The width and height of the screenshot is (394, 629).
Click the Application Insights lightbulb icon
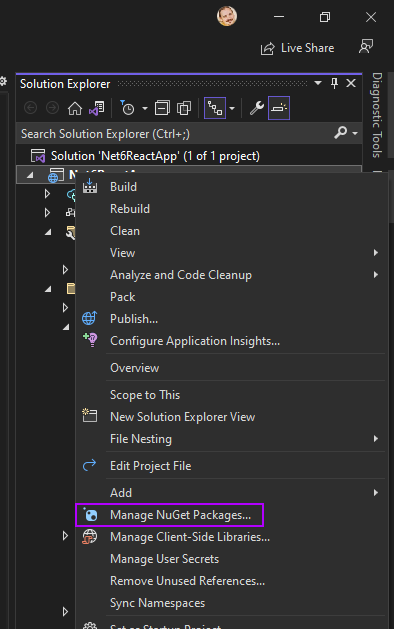(x=90, y=340)
